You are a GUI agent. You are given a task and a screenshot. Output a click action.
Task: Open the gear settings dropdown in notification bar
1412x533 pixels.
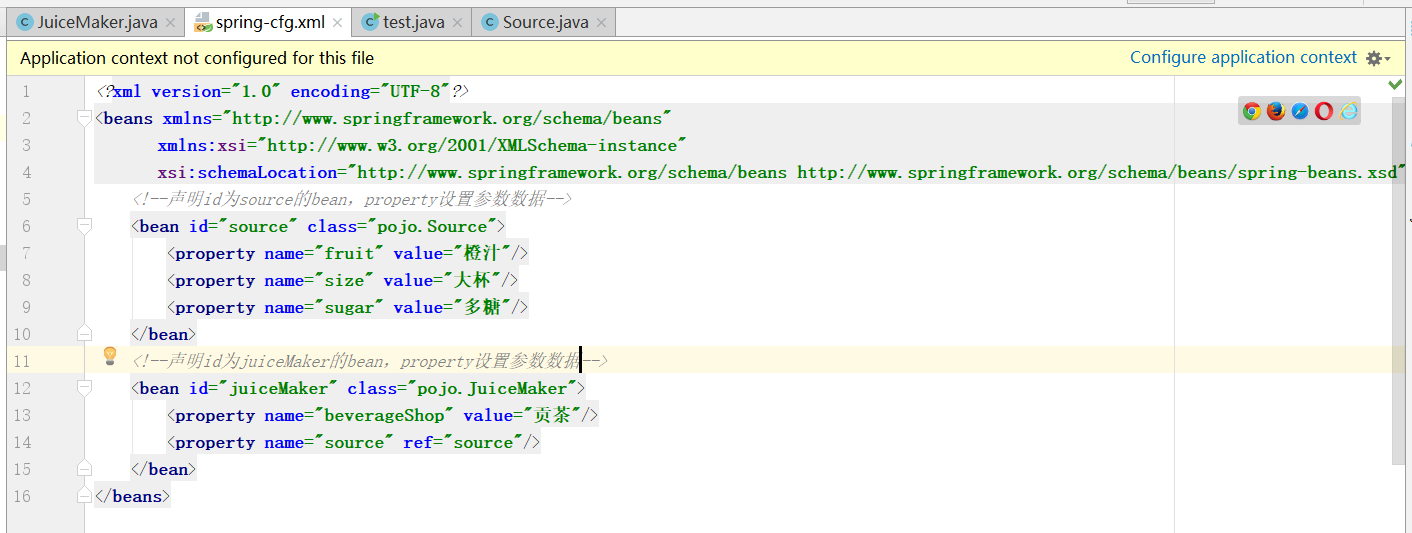pyautogui.click(x=1377, y=59)
